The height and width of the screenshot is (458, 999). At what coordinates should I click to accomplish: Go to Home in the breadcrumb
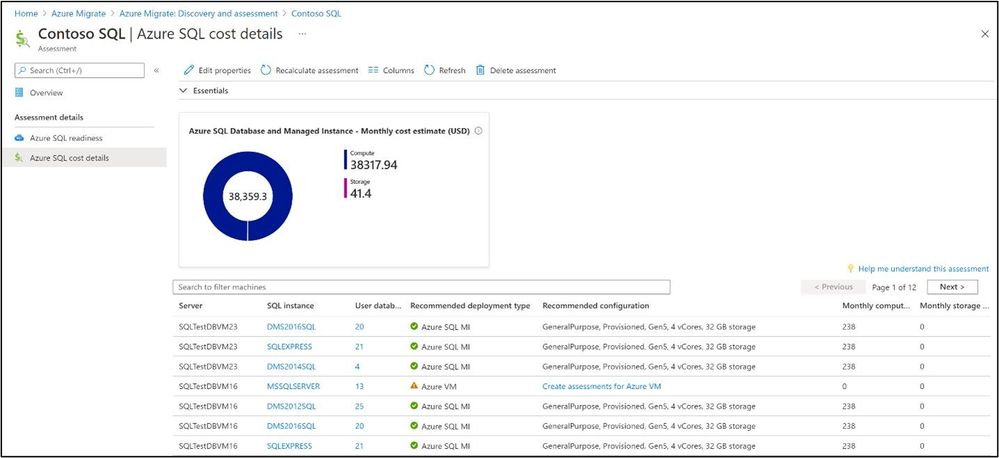(x=26, y=13)
